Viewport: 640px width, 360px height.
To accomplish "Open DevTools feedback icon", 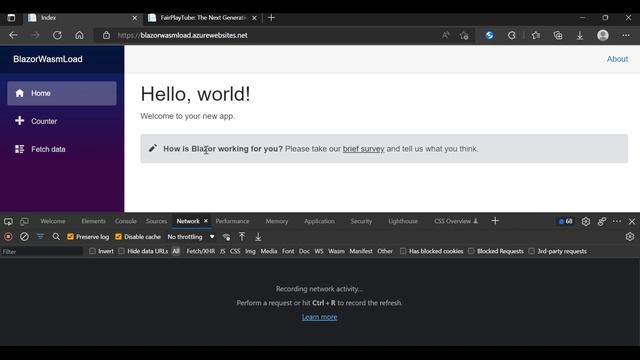I will [602, 221].
